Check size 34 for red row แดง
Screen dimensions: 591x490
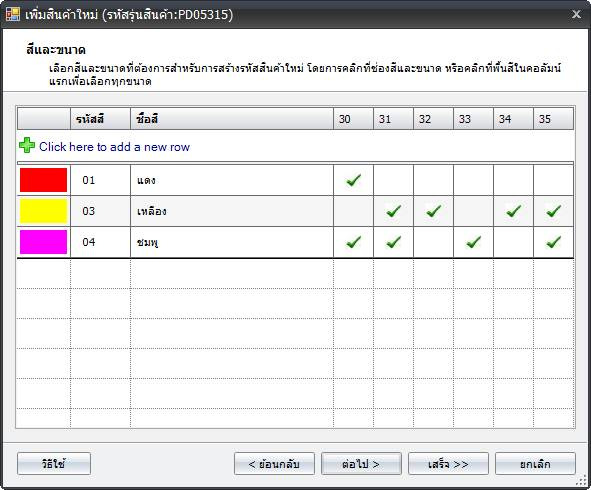(x=513, y=180)
